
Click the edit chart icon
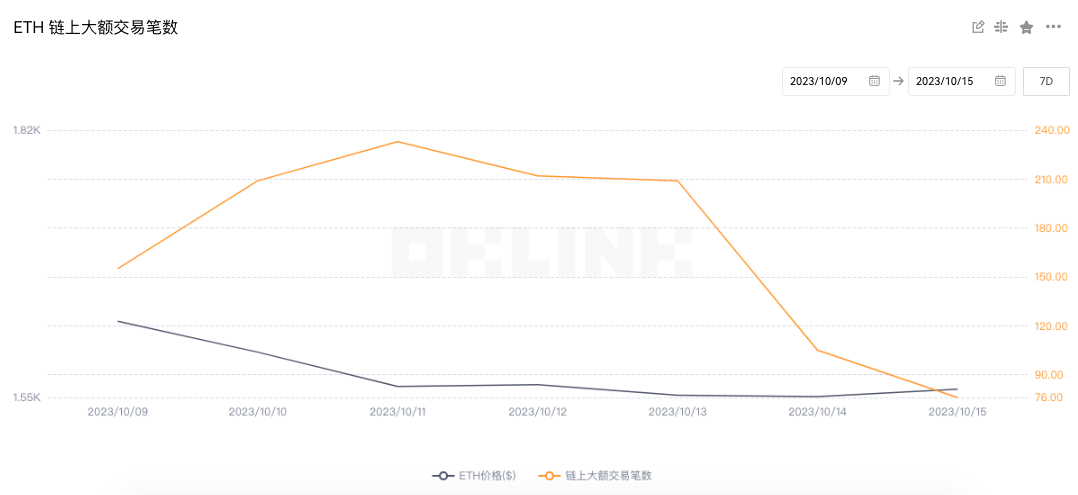tap(978, 27)
